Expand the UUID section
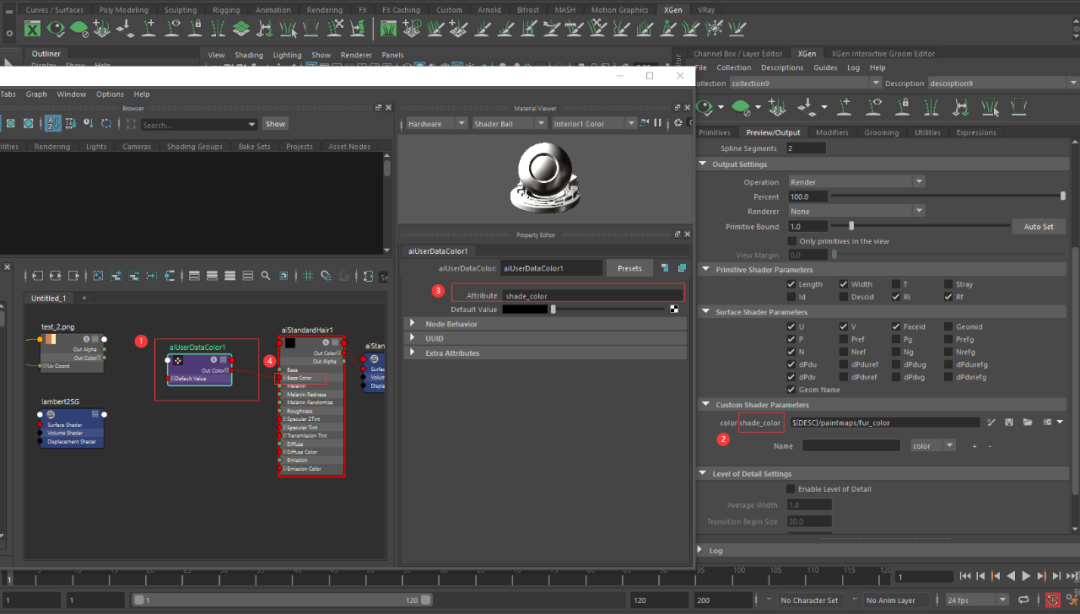This screenshot has height=614, width=1080. [412, 338]
